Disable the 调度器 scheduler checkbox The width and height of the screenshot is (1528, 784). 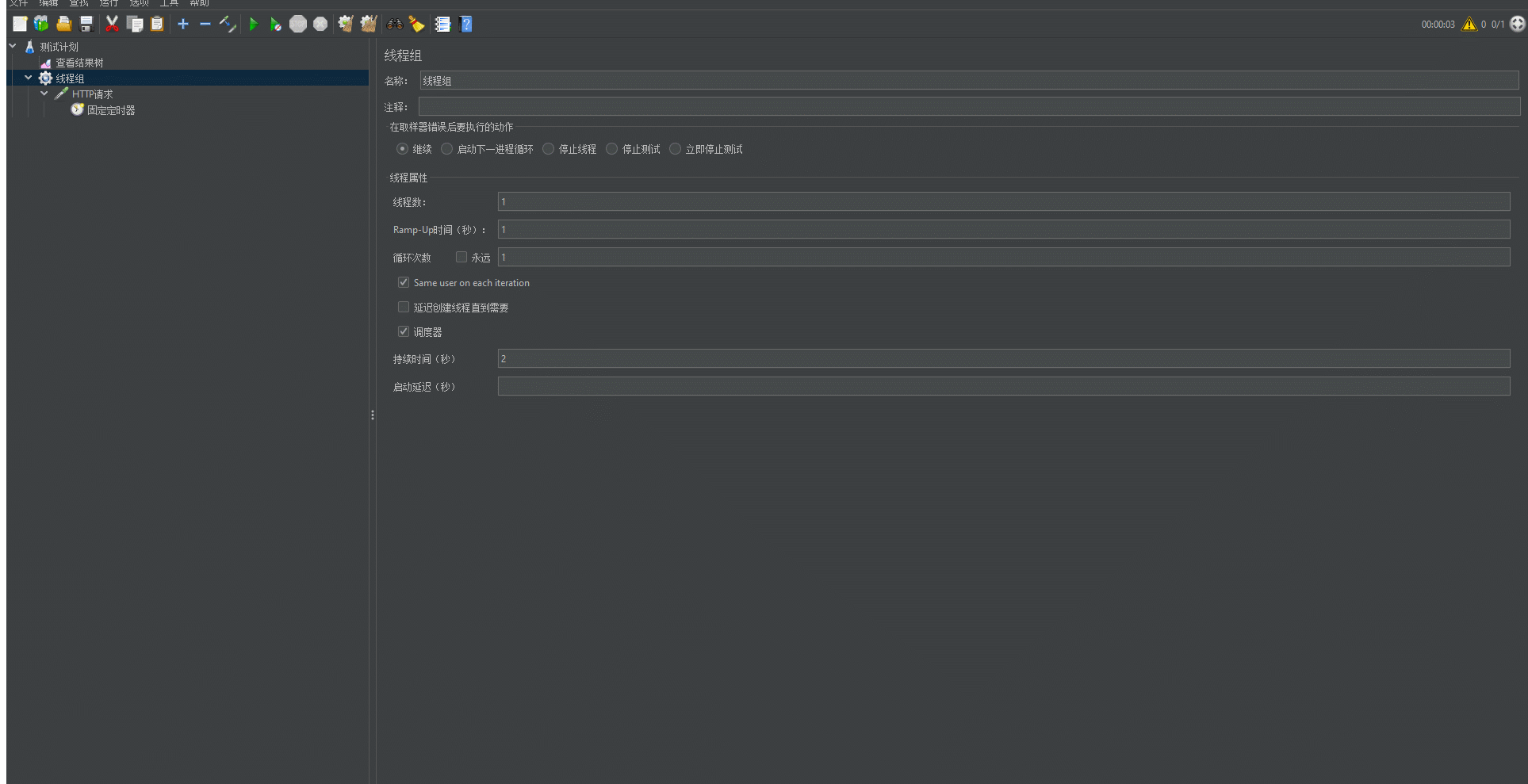[x=404, y=331]
